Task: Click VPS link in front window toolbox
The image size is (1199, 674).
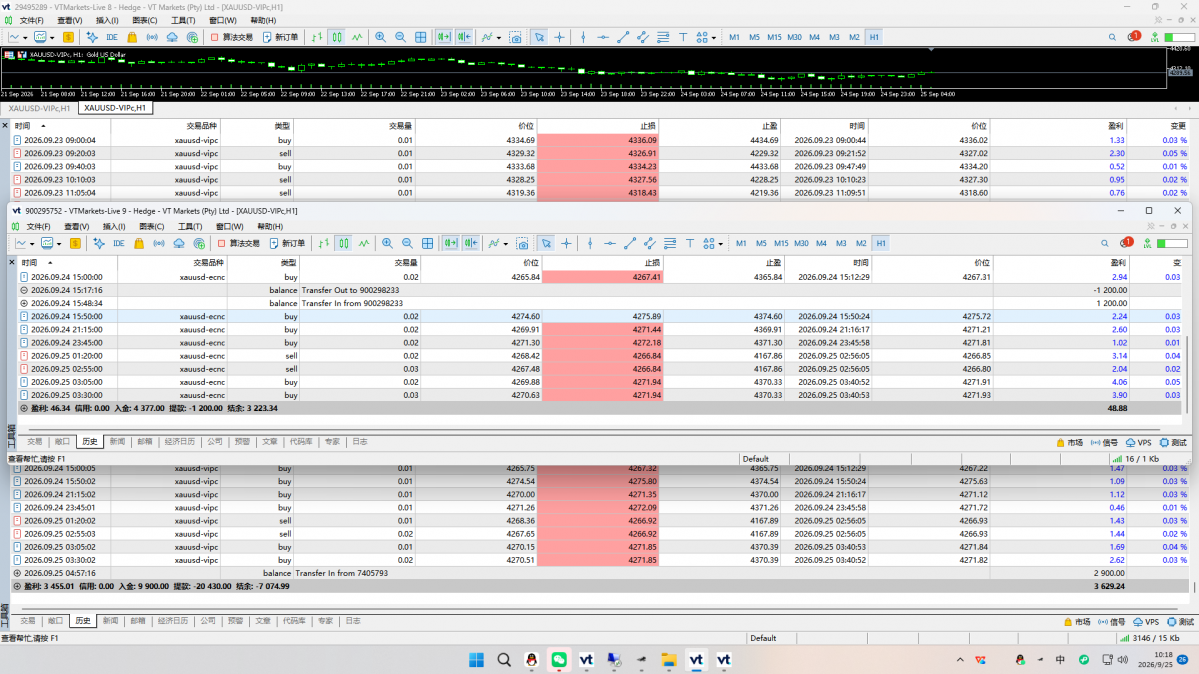Action: [x=1139, y=442]
